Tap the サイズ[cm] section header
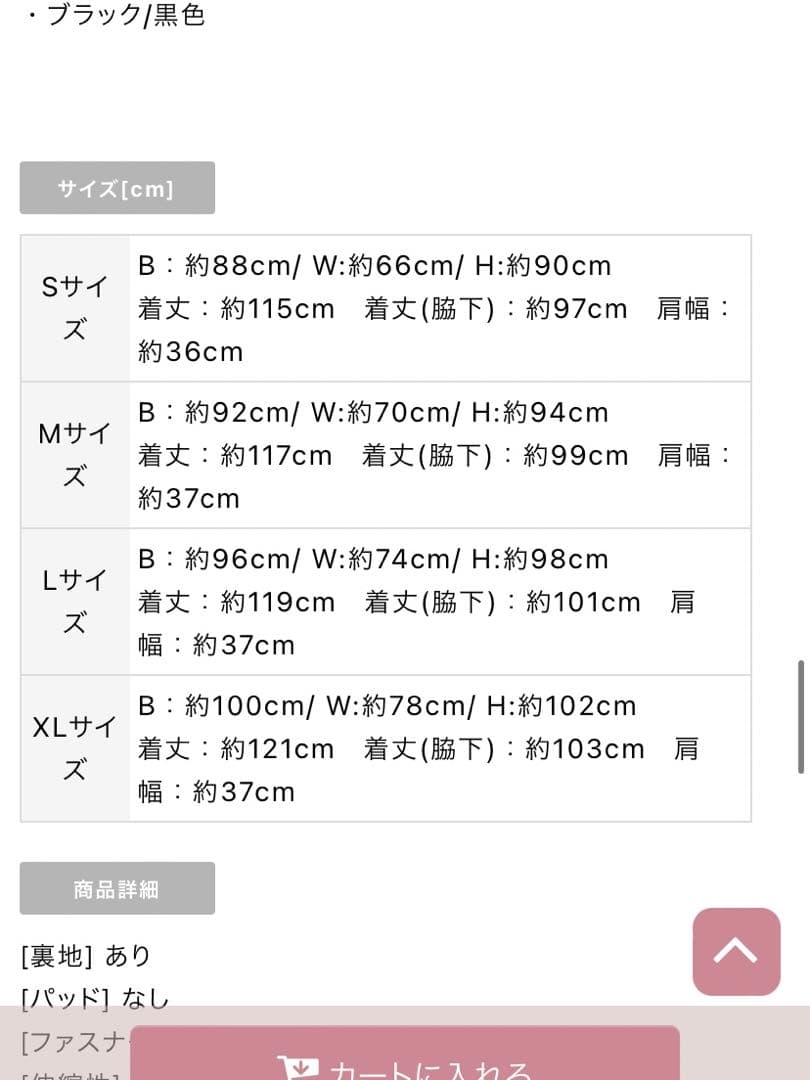This screenshot has width=810, height=1080. [x=117, y=188]
